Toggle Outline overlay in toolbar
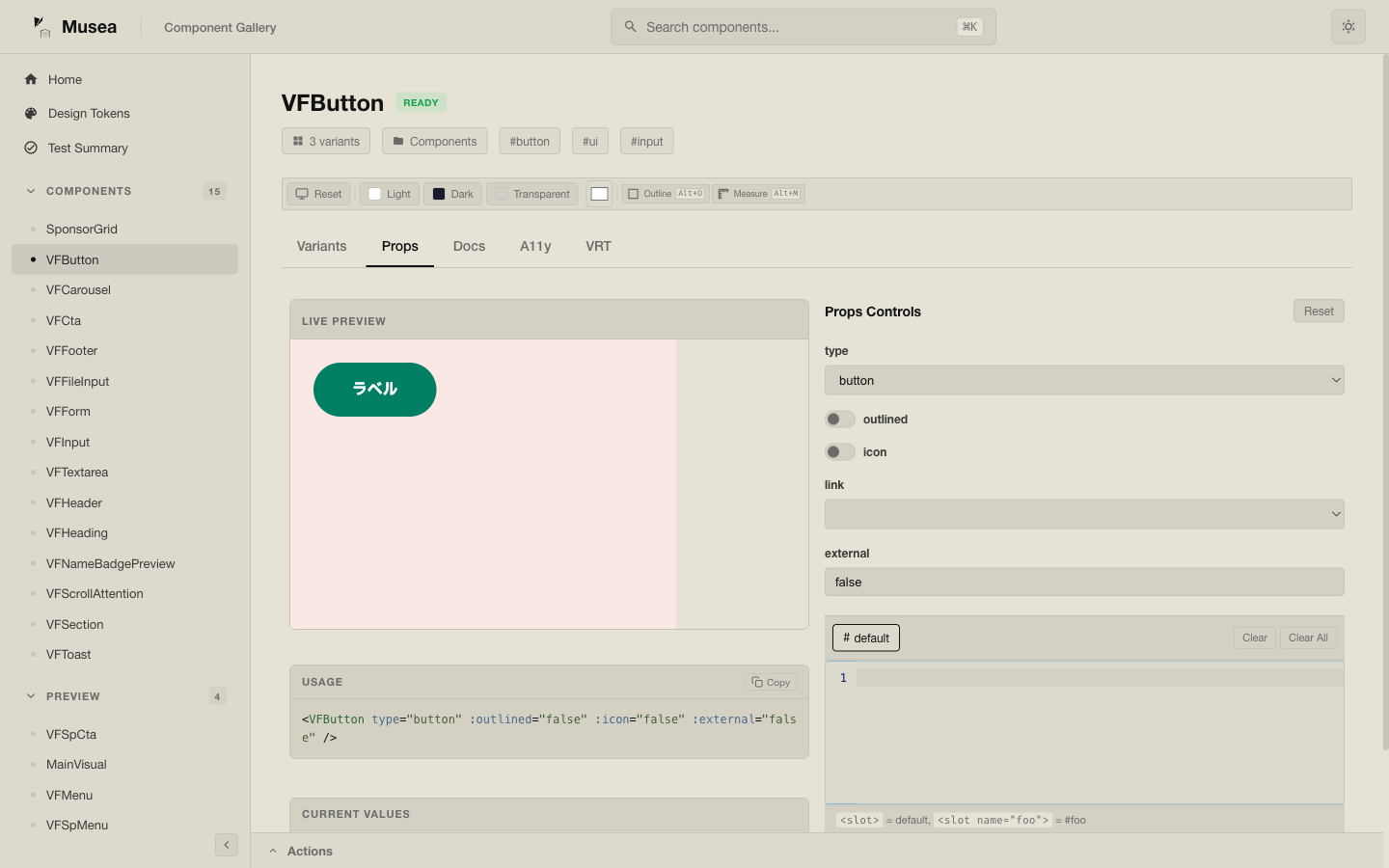This screenshot has height=868, width=1389. point(666,194)
